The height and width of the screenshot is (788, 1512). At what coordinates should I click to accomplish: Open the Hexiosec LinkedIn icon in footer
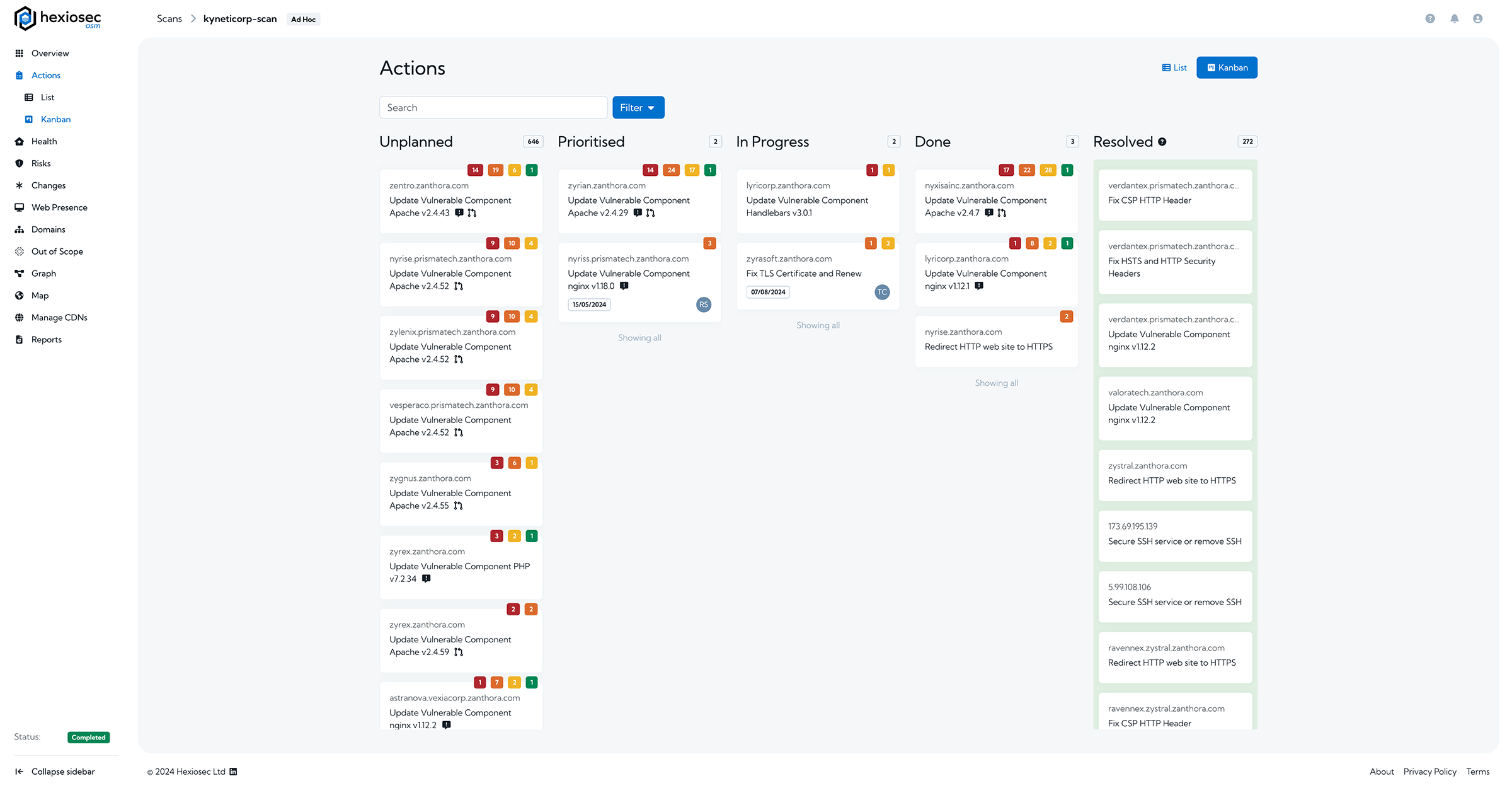(x=233, y=772)
